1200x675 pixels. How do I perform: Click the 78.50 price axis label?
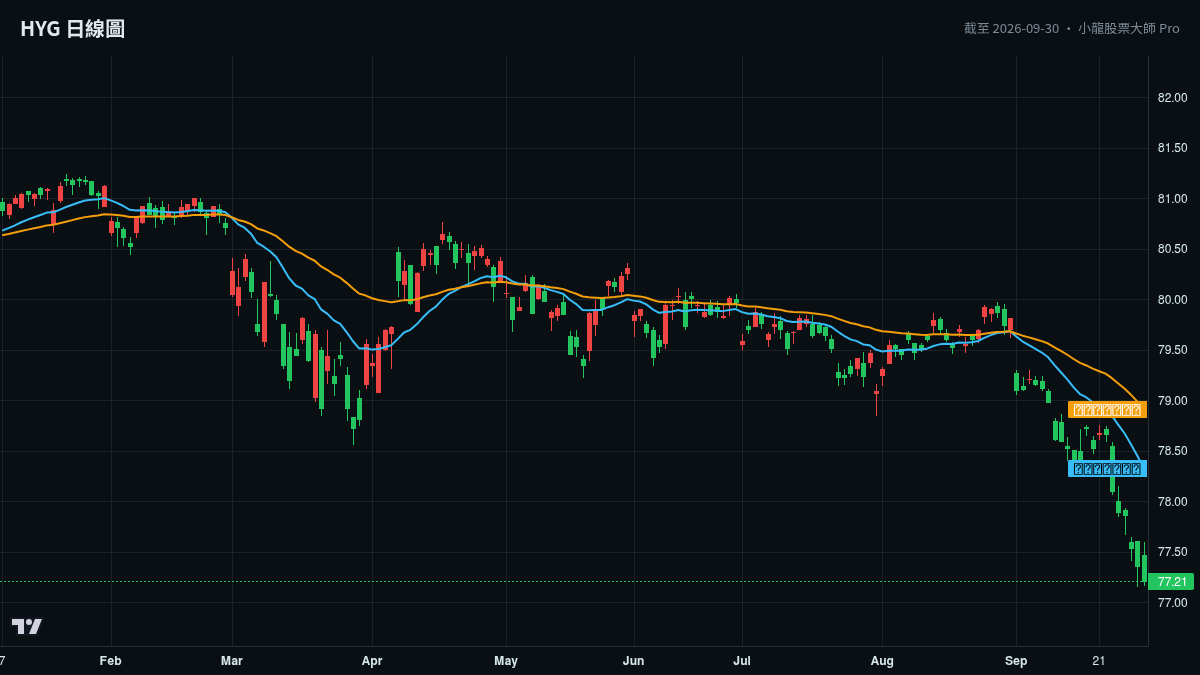1172,451
